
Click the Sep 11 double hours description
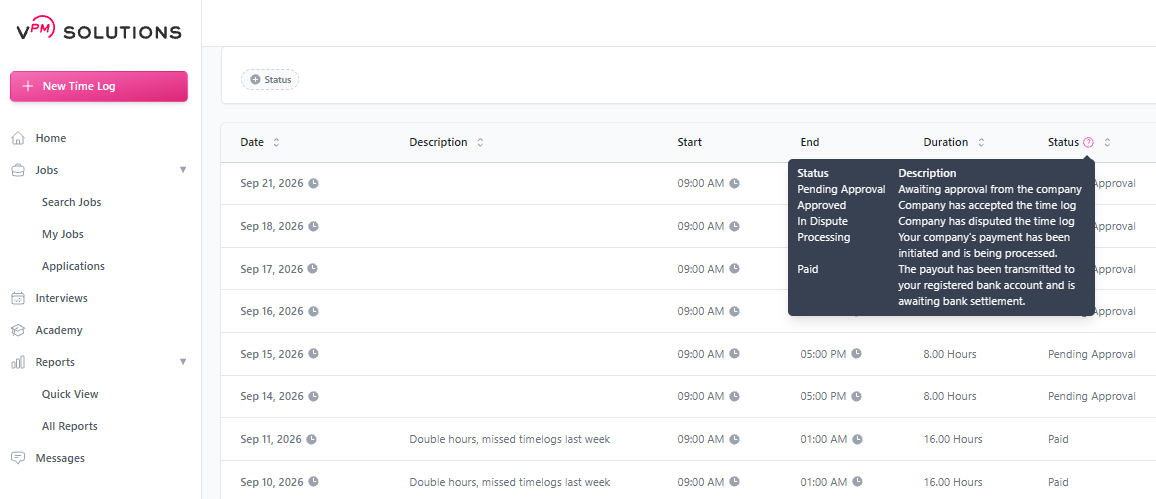(x=509, y=439)
